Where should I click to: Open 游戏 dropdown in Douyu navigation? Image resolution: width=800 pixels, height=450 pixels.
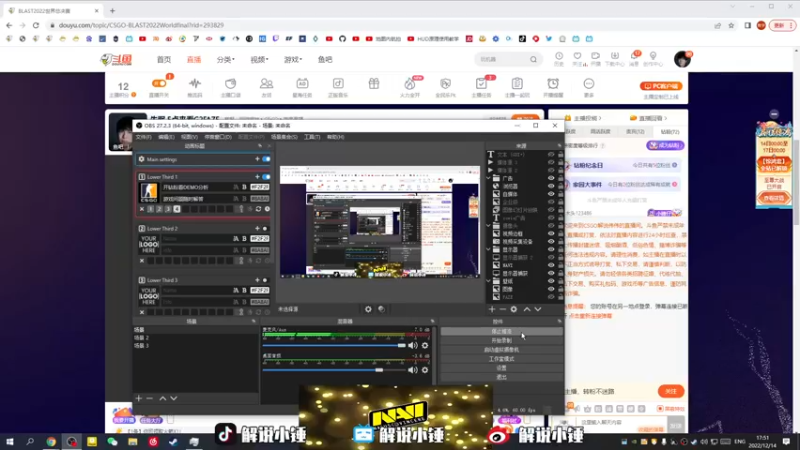293,60
